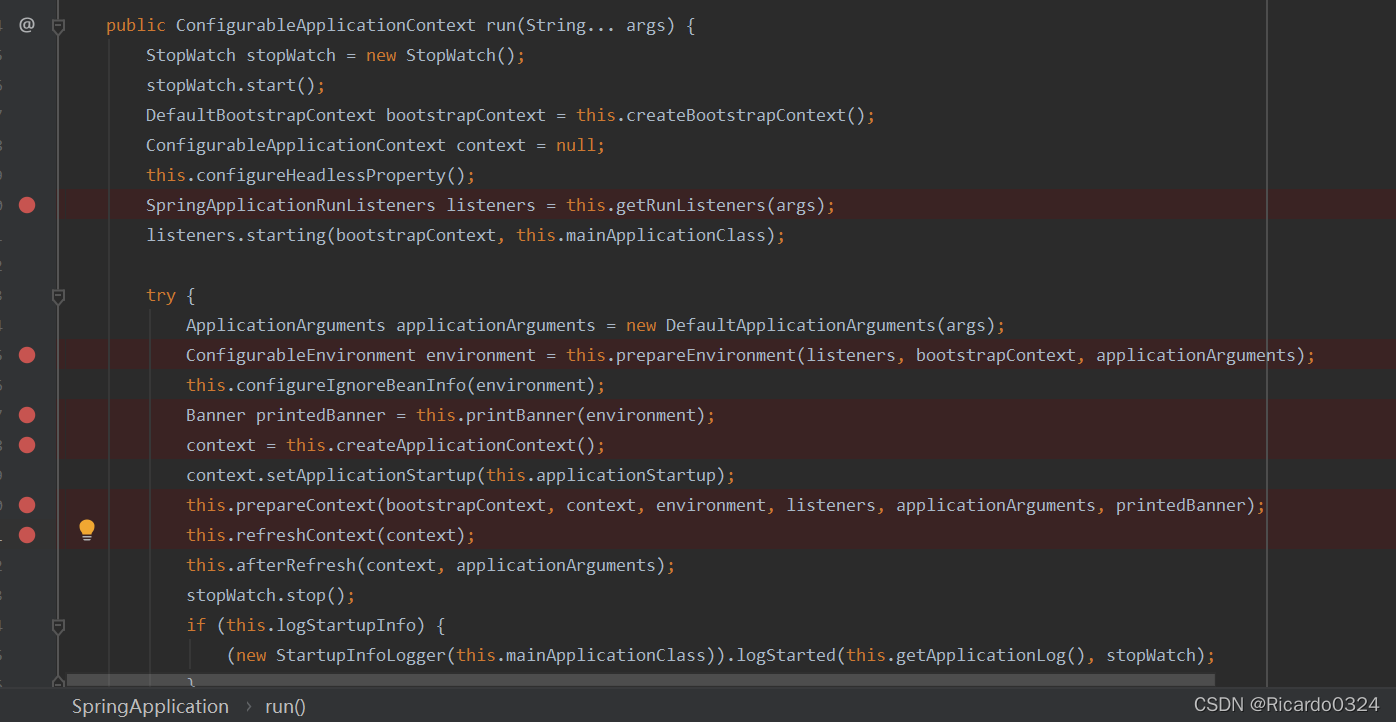
Task: Click the @ gutter annotation icon
Action: pyautogui.click(x=27, y=25)
